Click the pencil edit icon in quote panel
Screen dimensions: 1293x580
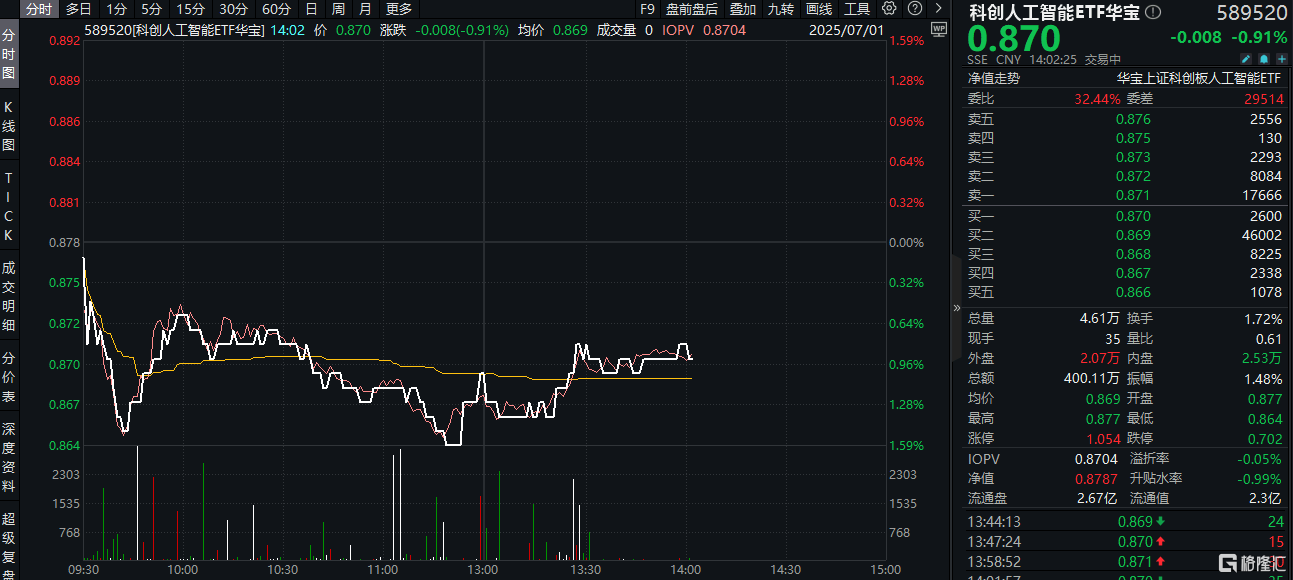(1247, 59)
